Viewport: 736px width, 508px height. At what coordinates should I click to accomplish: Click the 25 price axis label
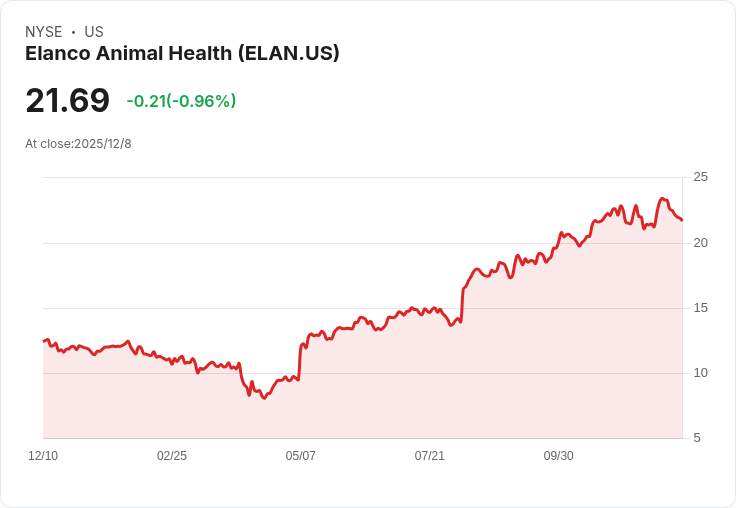pos(701,178)
